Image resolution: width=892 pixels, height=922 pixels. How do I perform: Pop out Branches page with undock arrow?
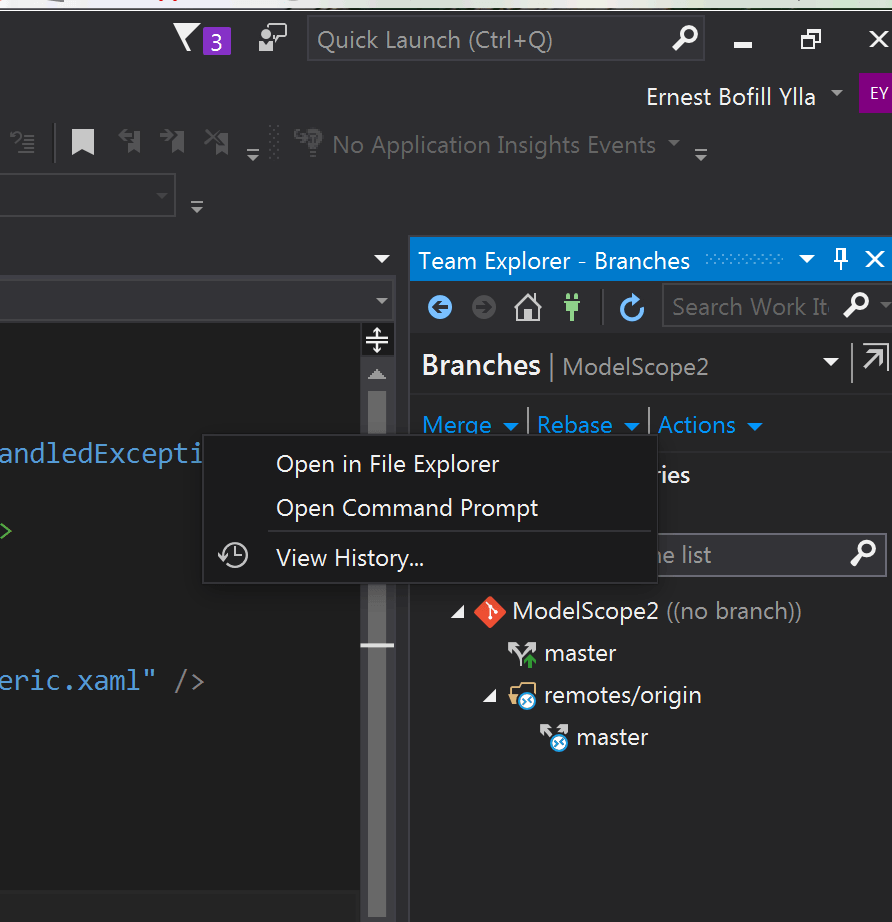coord(874,360)
